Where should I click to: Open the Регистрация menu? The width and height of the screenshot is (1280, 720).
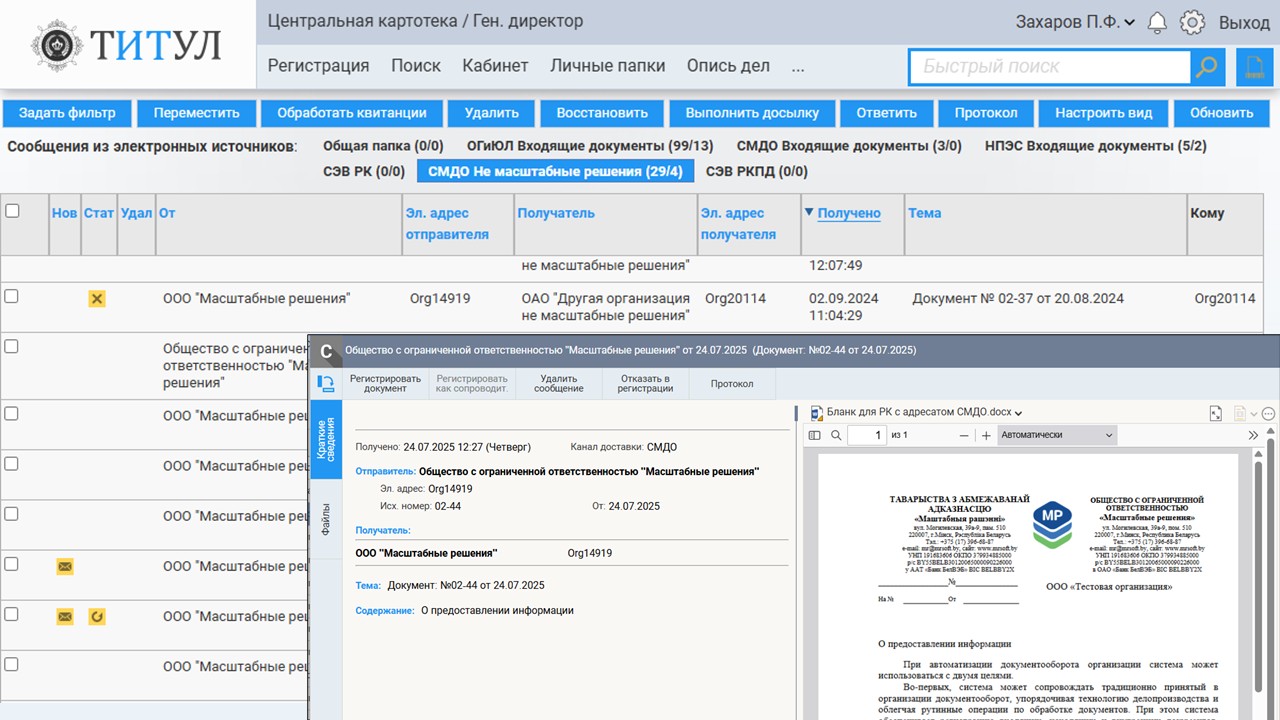(318, 66)
